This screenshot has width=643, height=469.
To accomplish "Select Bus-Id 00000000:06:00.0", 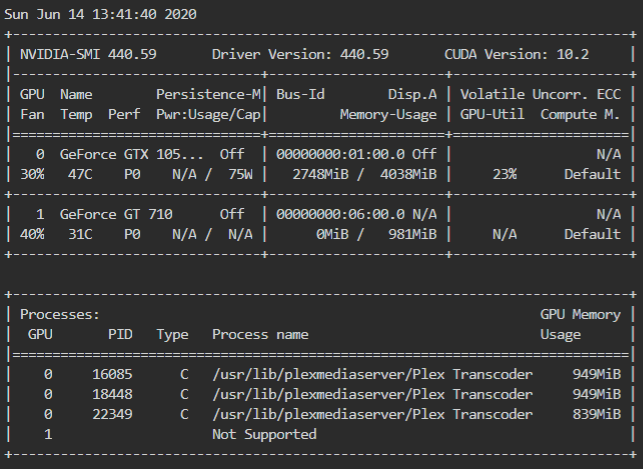I will [340, 214].
